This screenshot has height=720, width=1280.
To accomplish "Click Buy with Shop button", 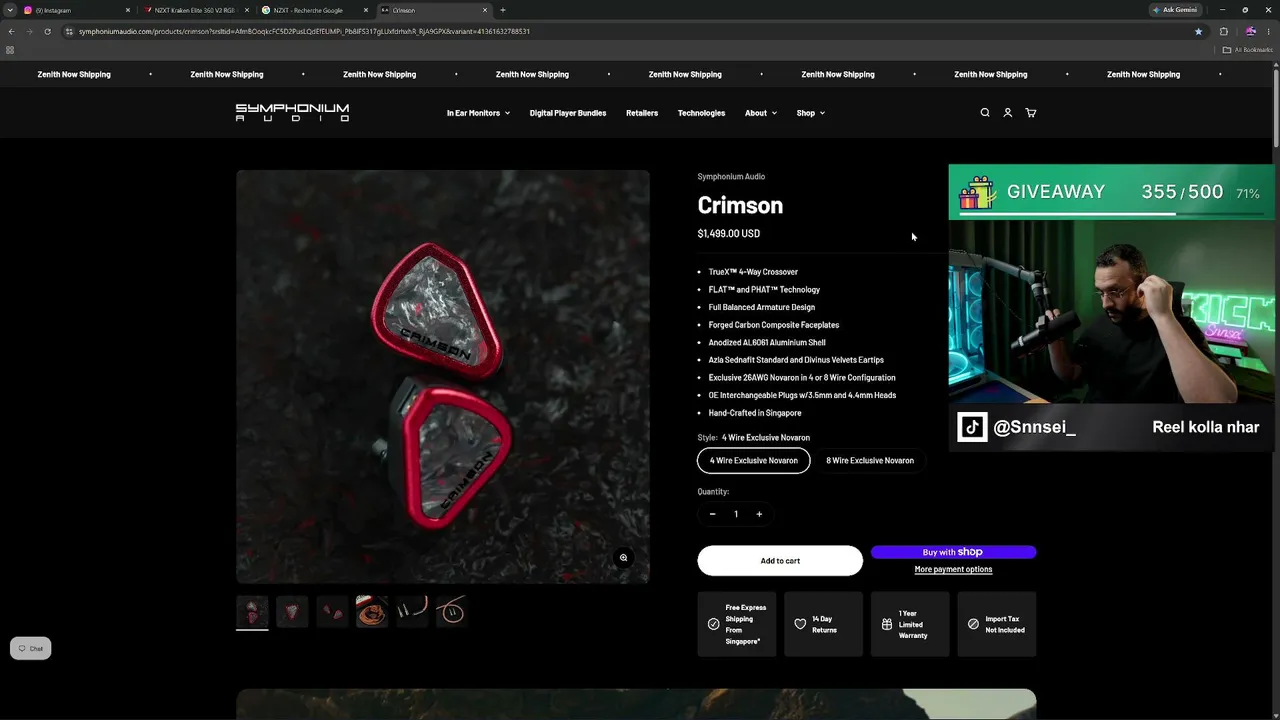I will 953,552.
